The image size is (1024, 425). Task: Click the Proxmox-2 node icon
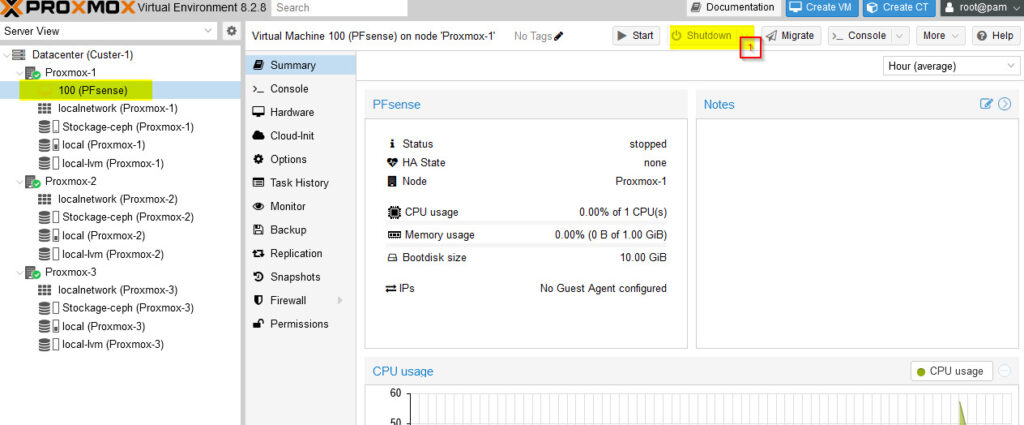click(33, 181)
